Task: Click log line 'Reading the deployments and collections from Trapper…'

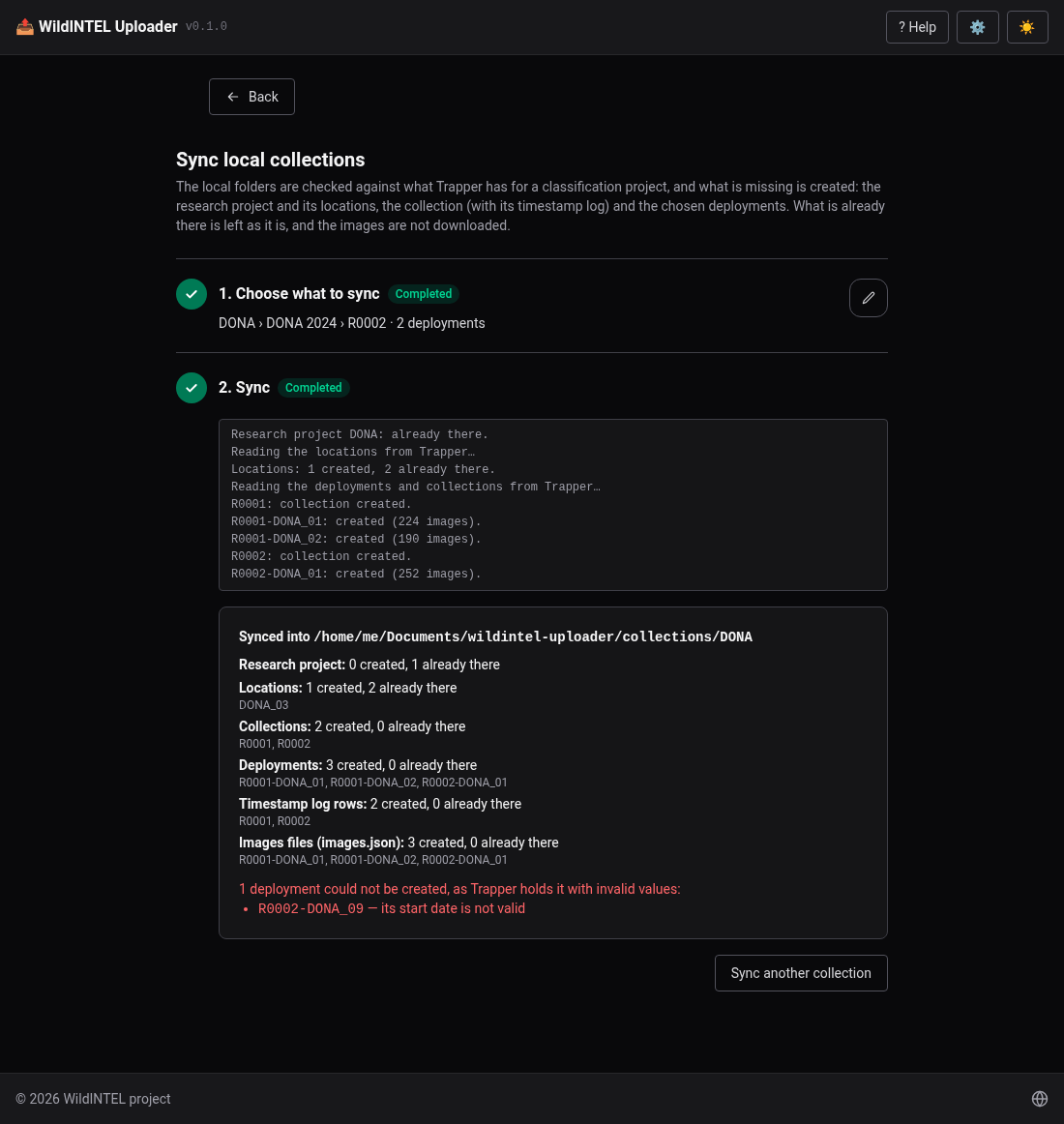Action: pos(416,487)
